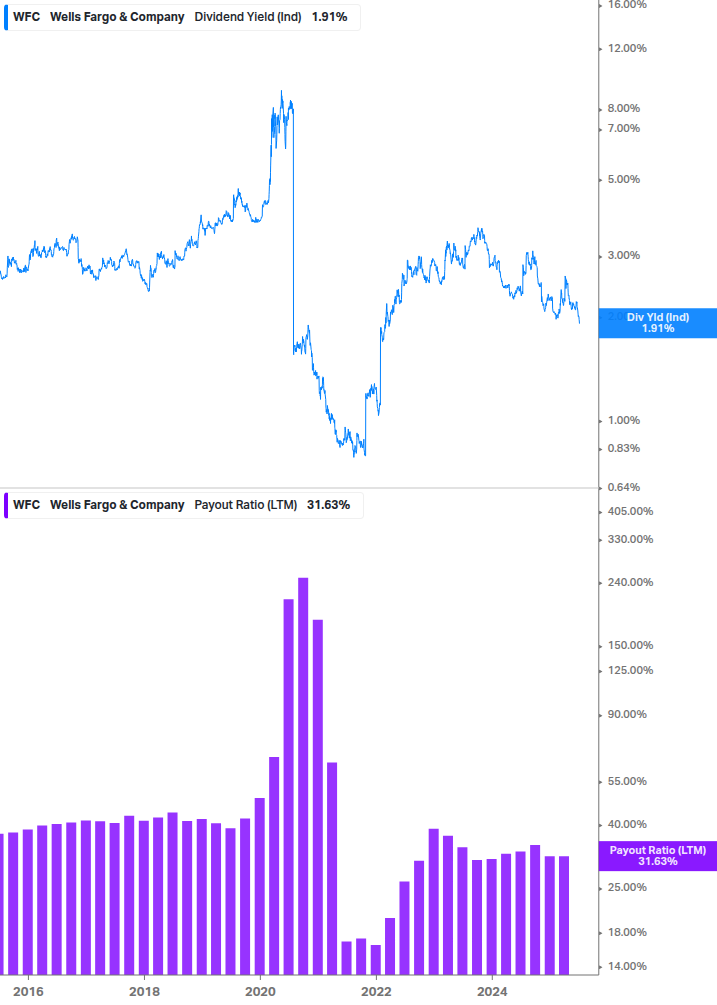Click the 55.00% payout axis label

[x=627, y=781]
